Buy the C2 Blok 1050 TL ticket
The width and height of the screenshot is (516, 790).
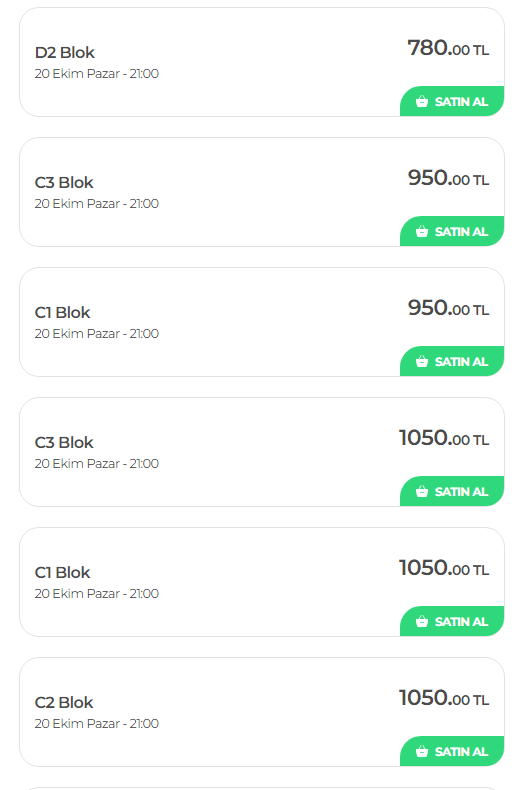click(452, 751)
